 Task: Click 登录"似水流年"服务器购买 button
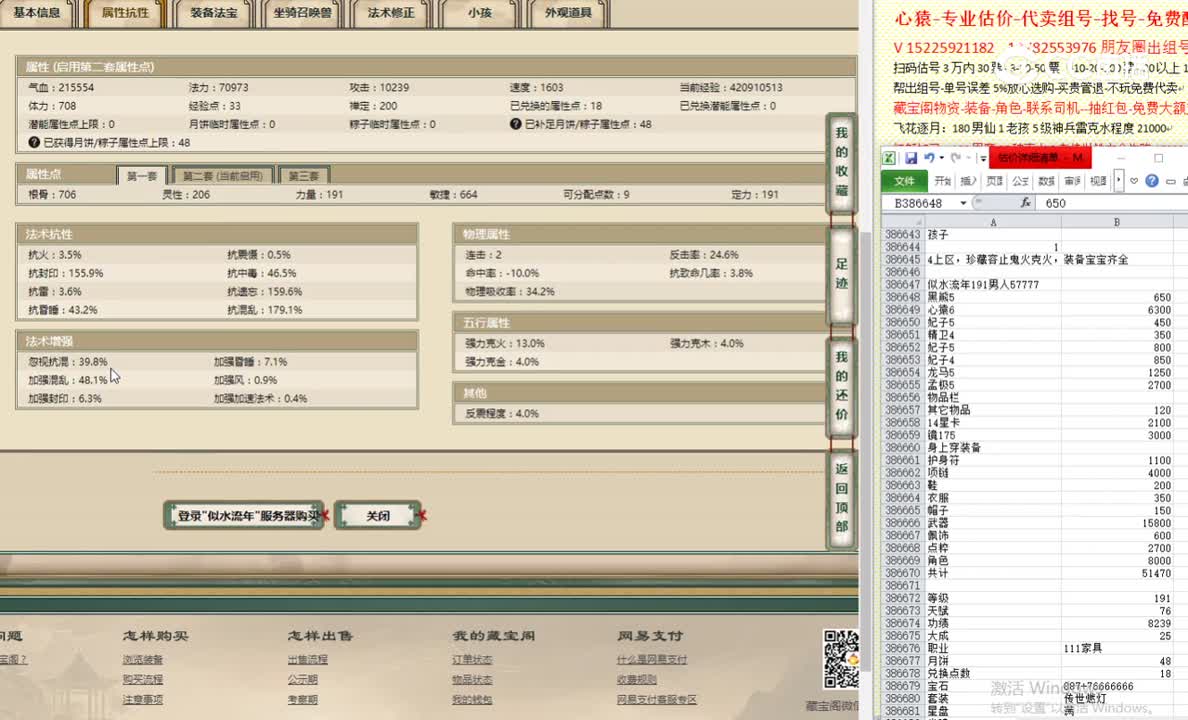coord(243,515)
